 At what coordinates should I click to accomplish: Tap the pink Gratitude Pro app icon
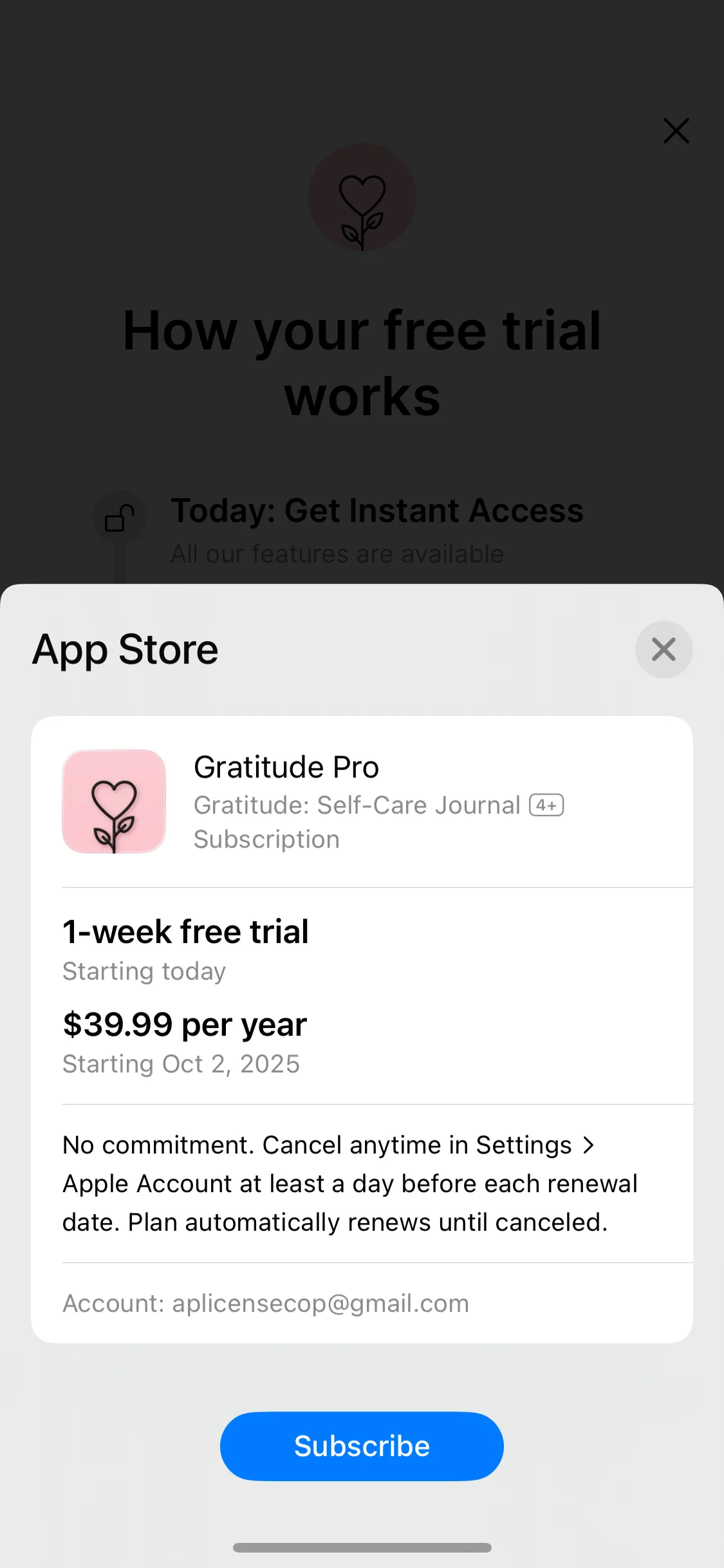click(x=114, y=801)
